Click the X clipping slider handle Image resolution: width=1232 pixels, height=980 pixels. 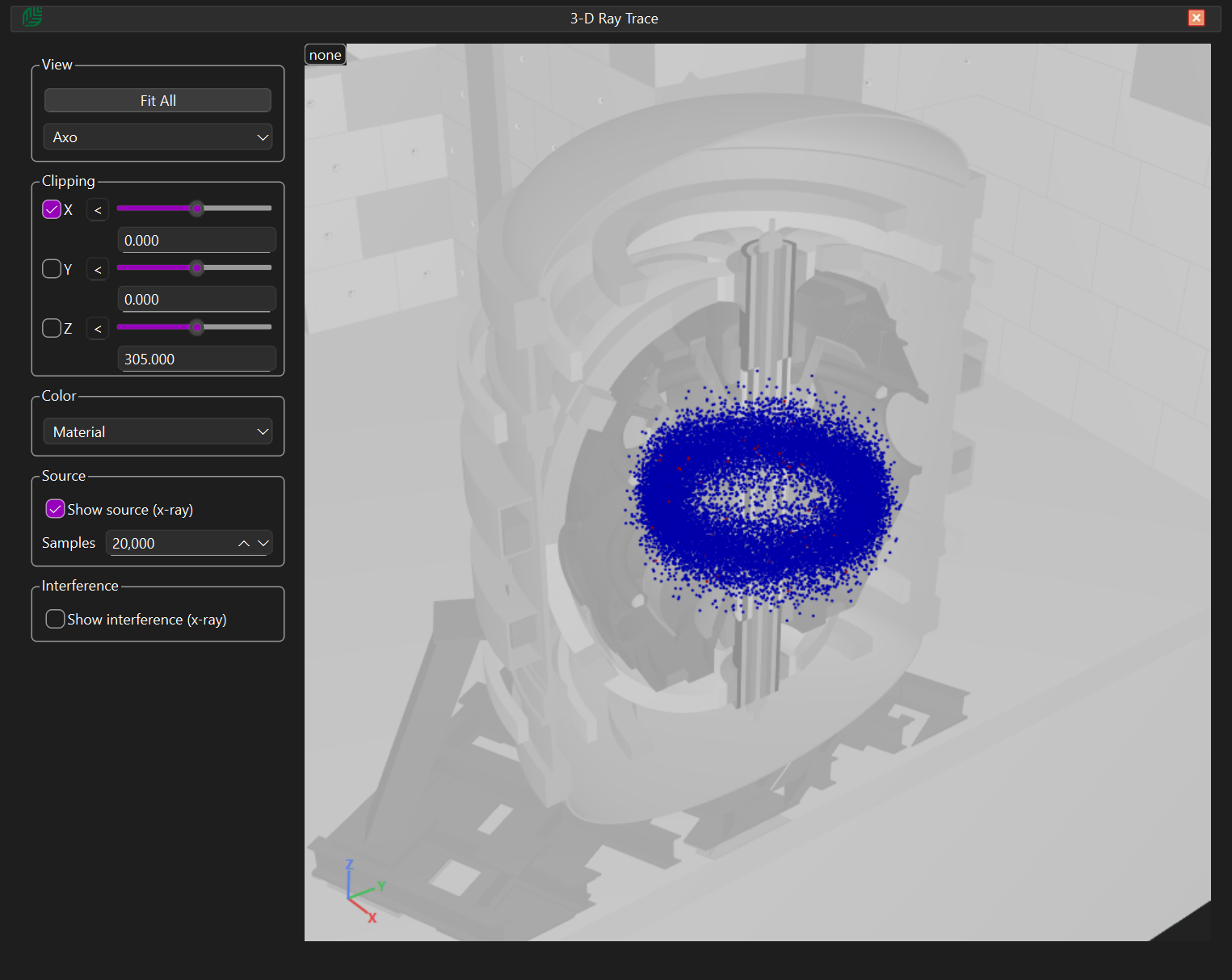coord(196,208)
